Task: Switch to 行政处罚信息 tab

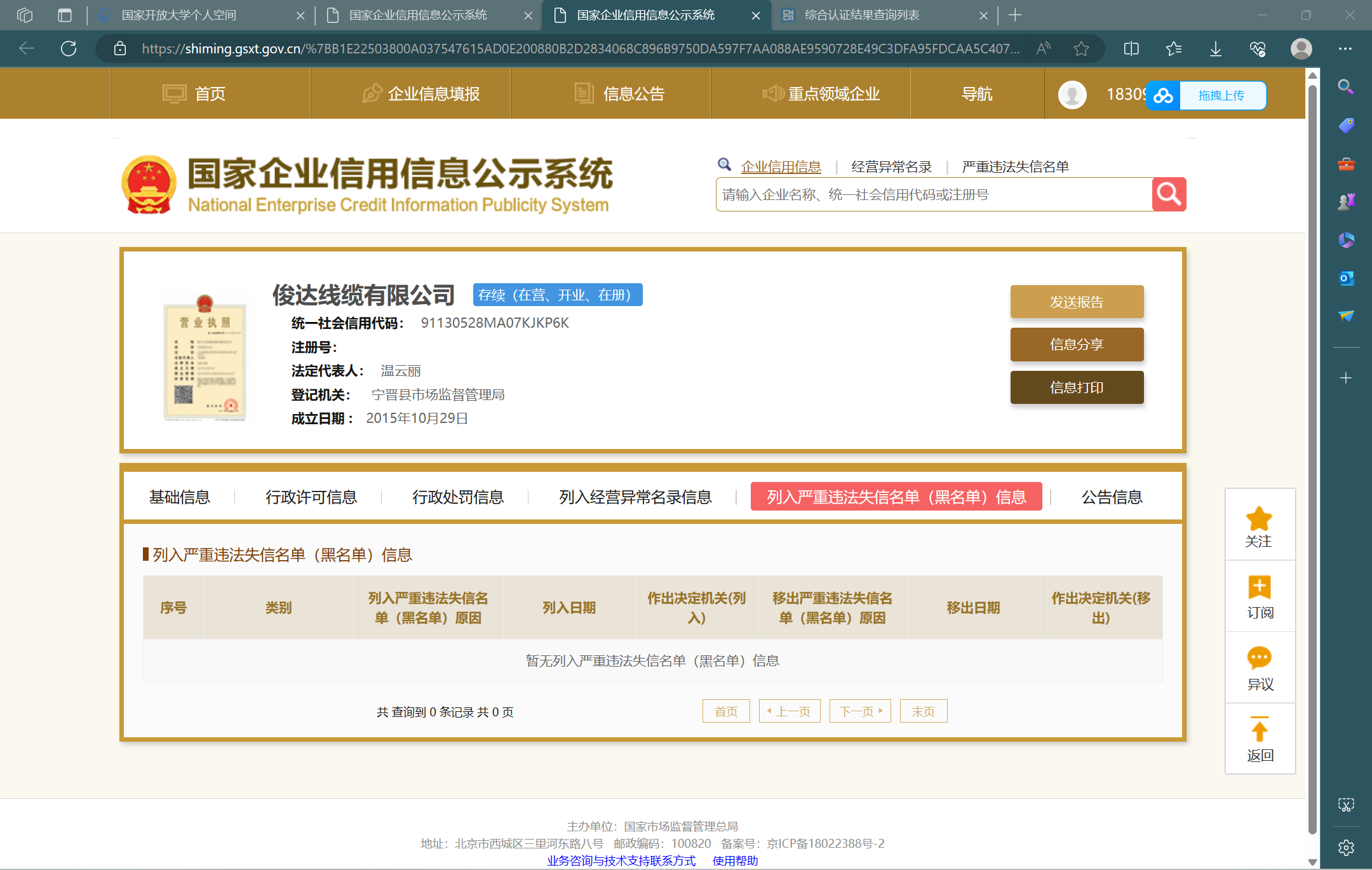Action: pos(458,497)
